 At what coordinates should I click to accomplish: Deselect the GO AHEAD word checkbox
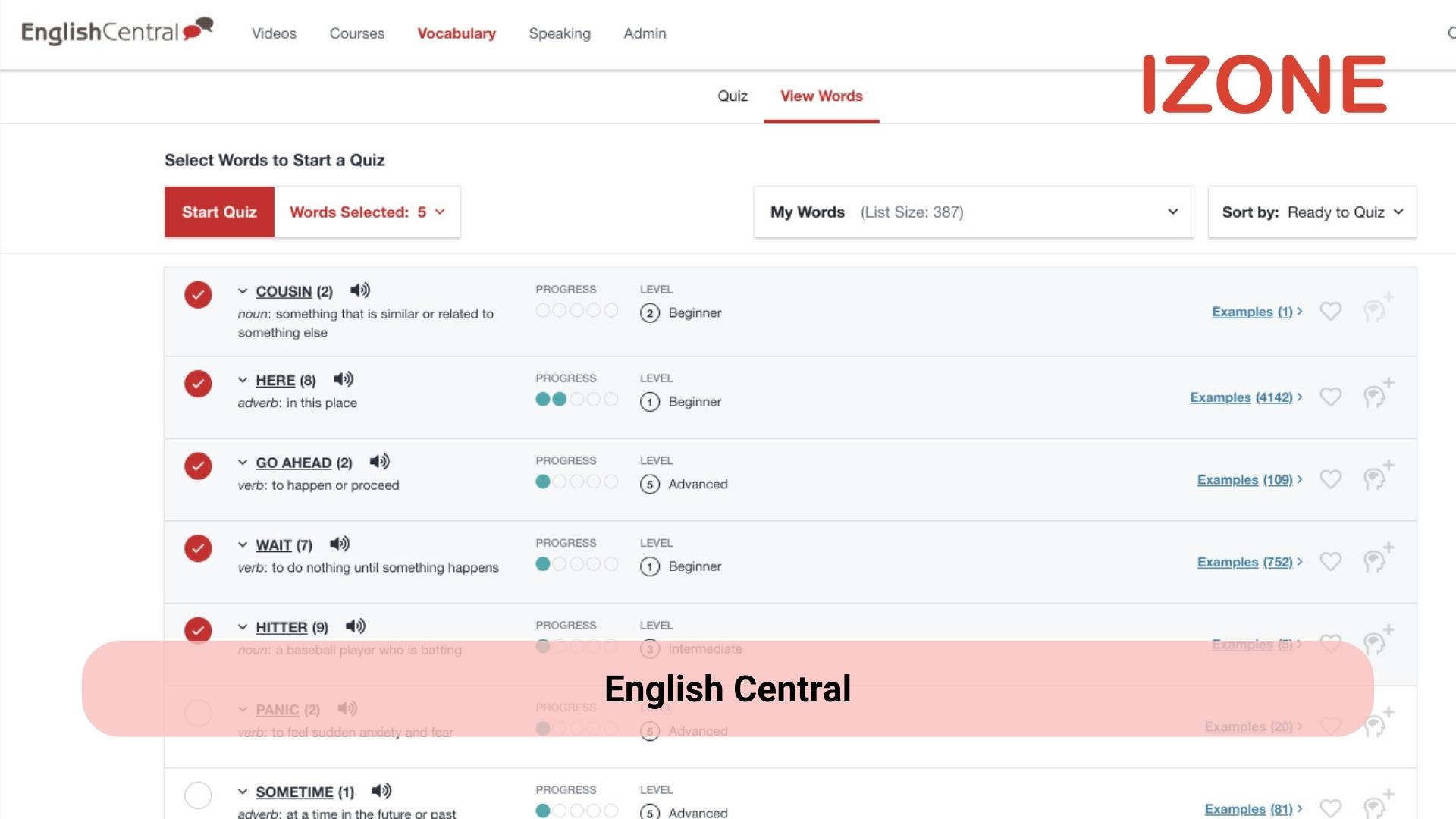198,466
